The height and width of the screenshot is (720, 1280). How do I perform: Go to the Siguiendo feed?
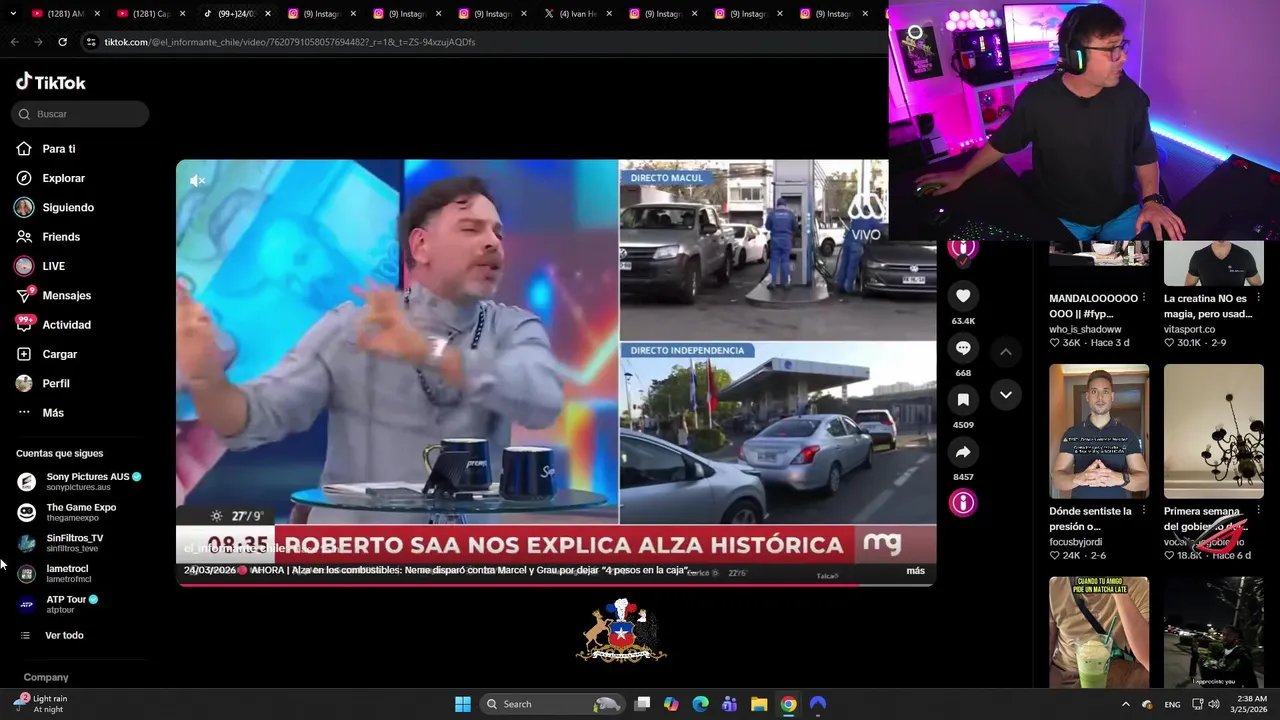tap(55, 208)
